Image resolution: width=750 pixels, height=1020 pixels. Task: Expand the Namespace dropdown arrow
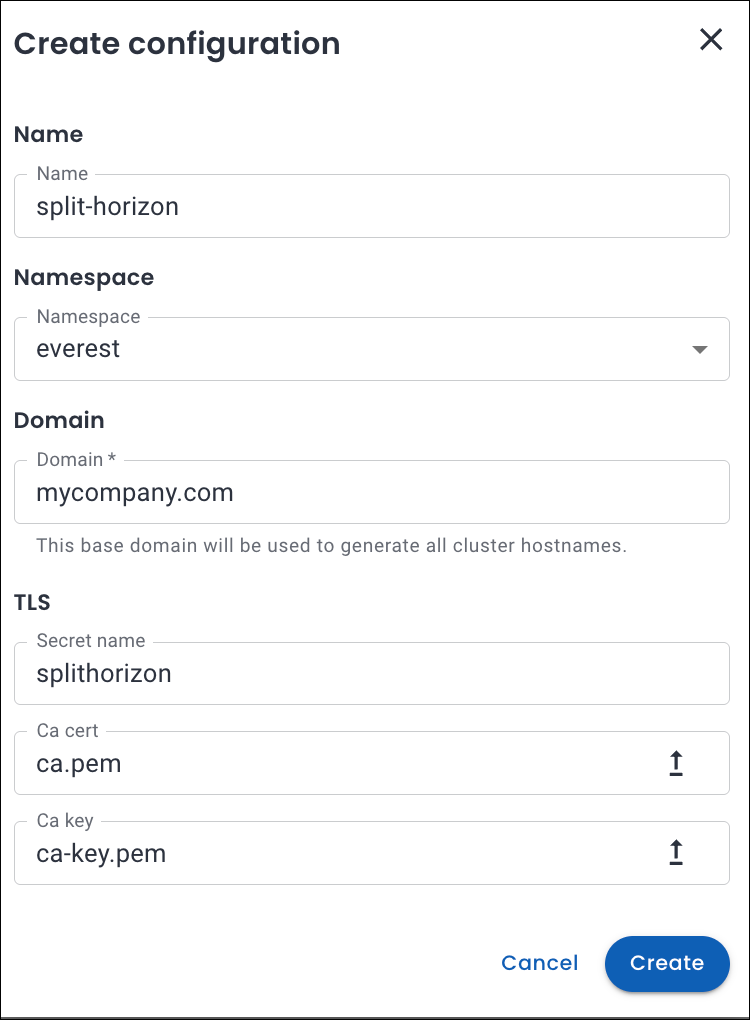click(700, 349)
